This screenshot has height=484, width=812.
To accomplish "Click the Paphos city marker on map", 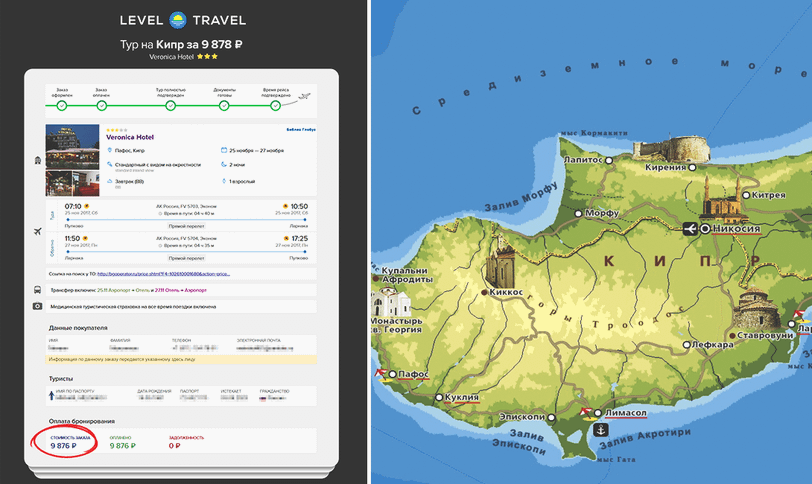I will (392, 374).
